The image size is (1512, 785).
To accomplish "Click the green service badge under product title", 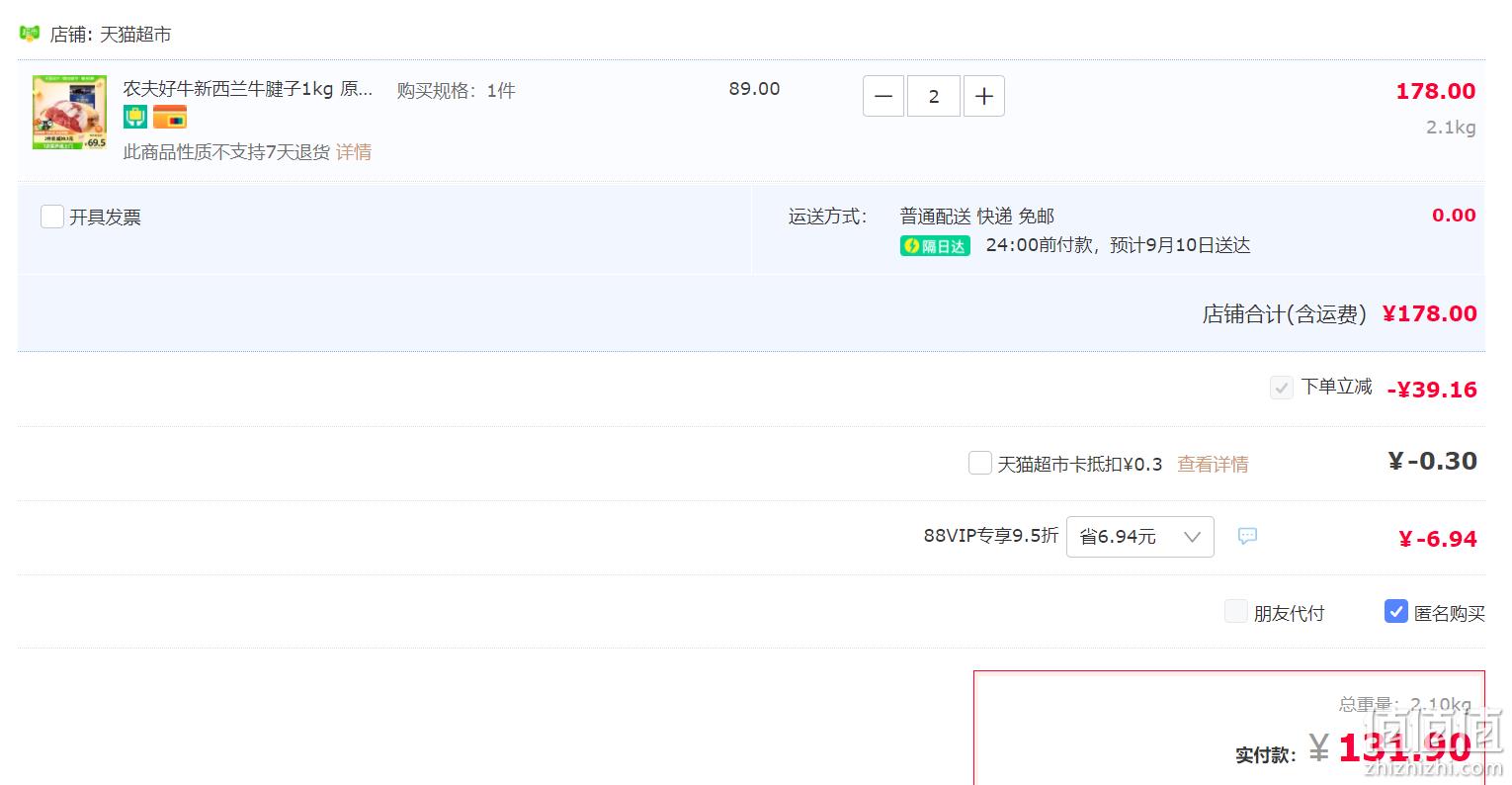I will [x=135, y=118].
